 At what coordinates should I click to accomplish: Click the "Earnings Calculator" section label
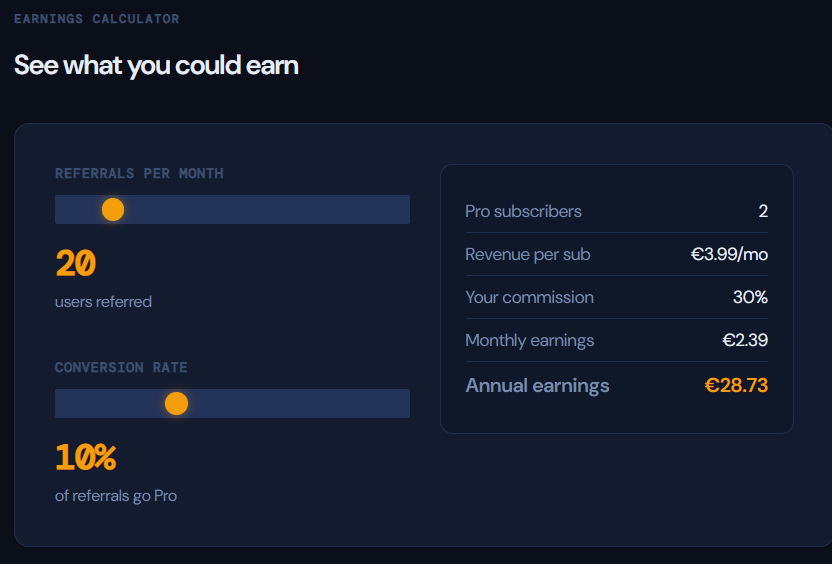click(97, 19)
